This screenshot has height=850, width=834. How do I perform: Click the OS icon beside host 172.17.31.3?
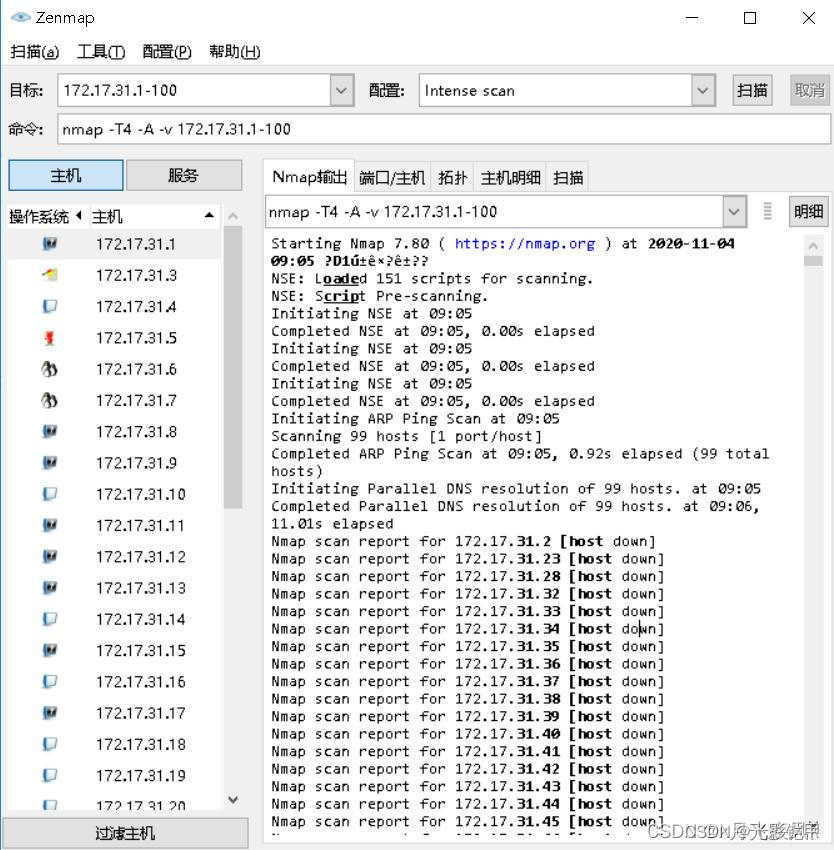(49, 275)
